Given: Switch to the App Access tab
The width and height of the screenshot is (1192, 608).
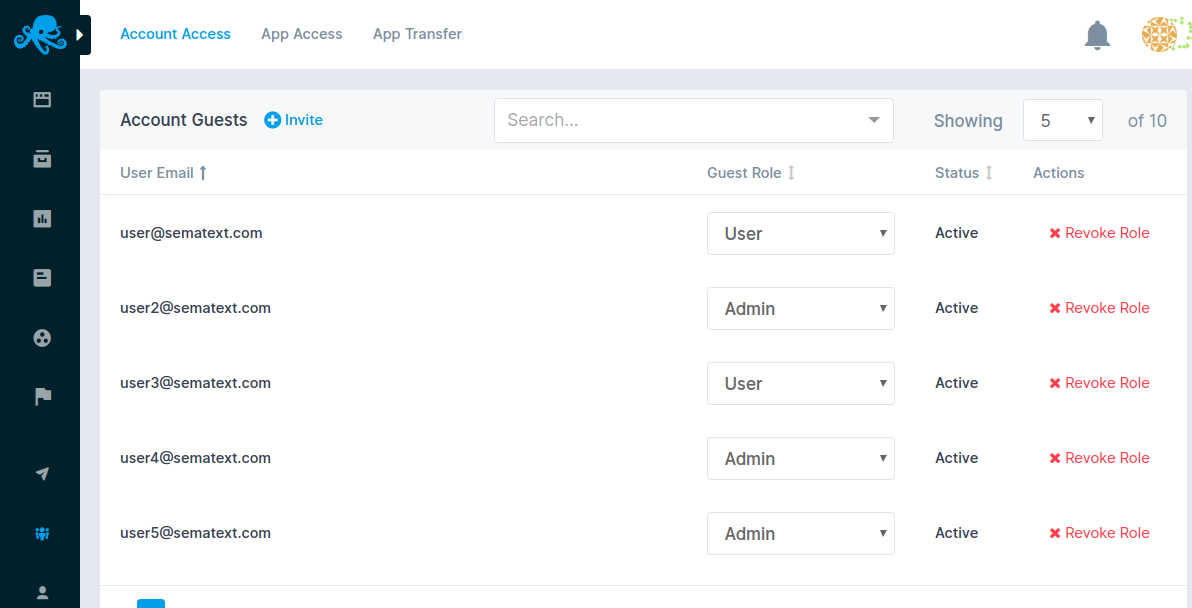Looking at the screenshot, I should click(x=302, y=34).
